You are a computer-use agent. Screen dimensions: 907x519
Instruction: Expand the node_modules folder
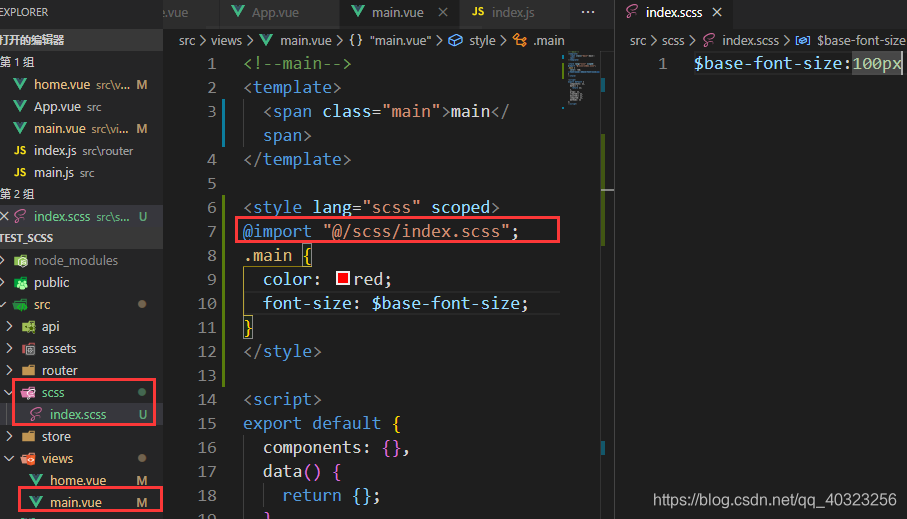[x=81, y=260]
